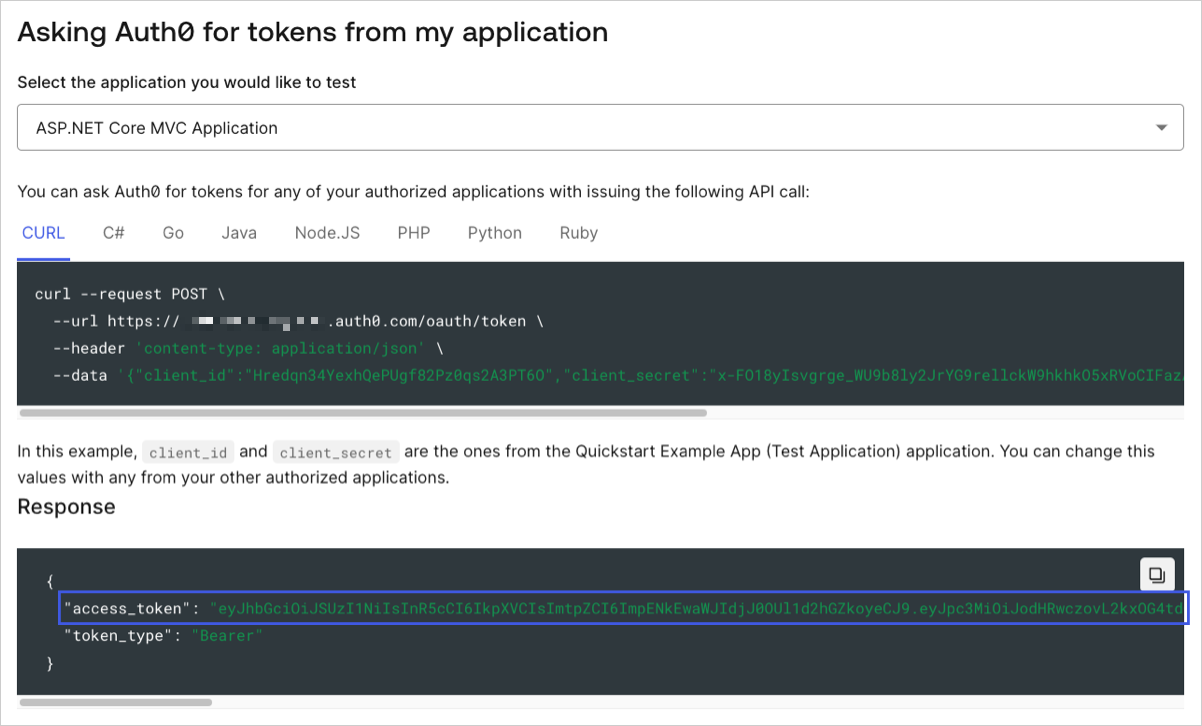Switch to the Python tab
The image size is (1202, 726).
pos(495,233)
